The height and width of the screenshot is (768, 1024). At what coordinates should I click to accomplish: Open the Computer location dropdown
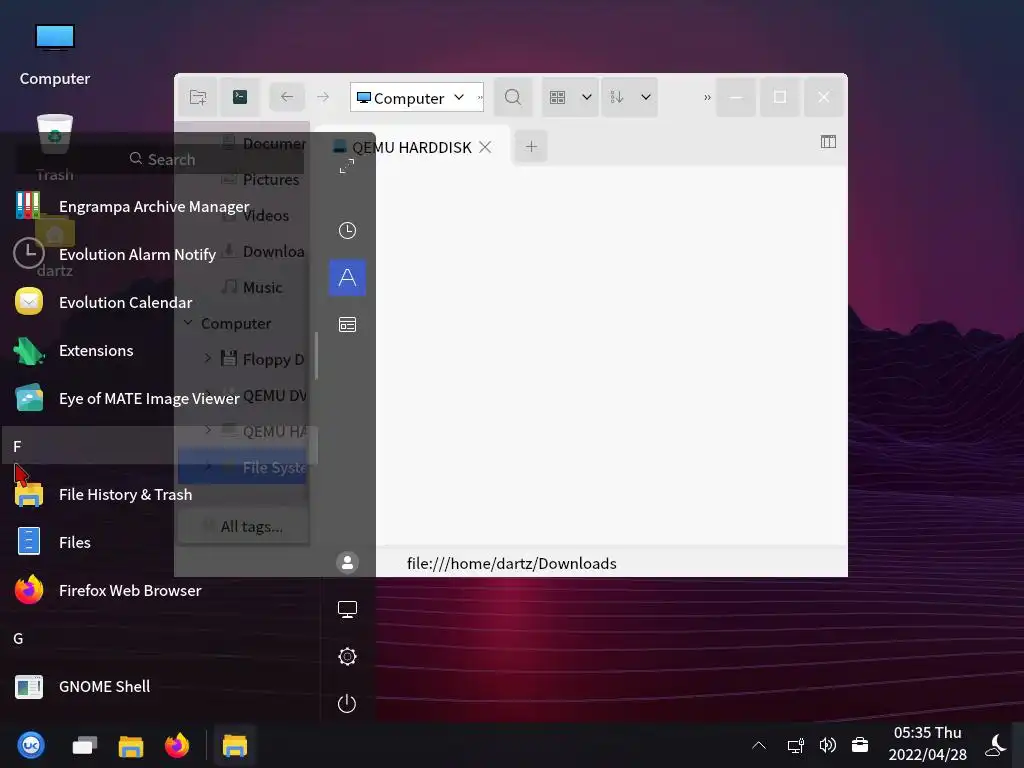click(x=458, y=97)
